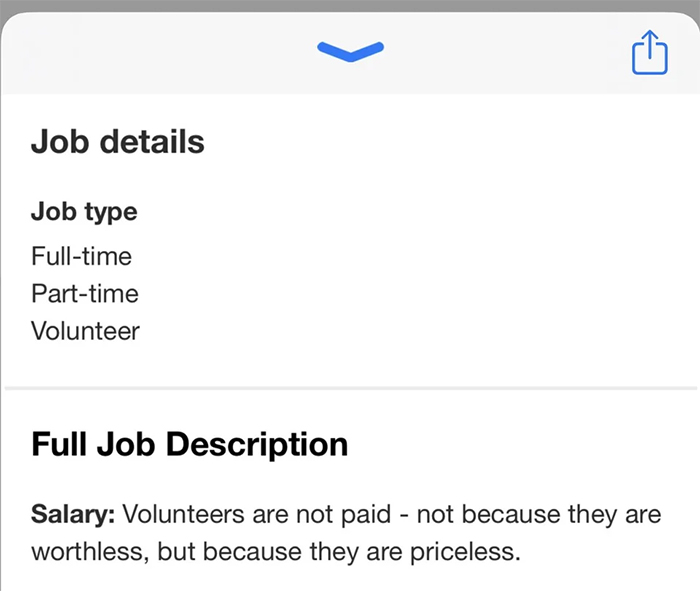Click the "Full Job Description" heading

pyautogui.click(x=190, y=444)
